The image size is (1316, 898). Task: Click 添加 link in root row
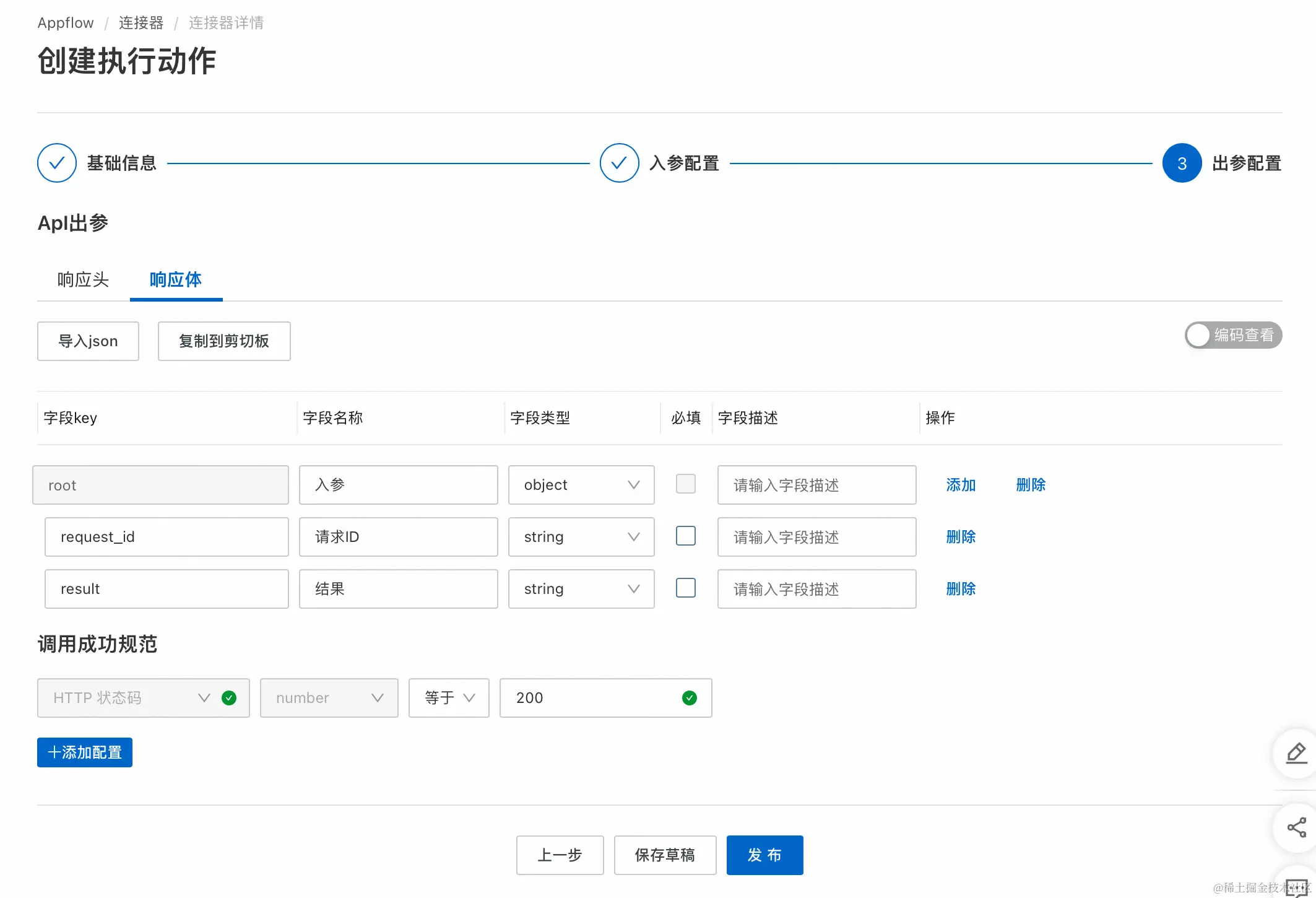tap(961, 485)
